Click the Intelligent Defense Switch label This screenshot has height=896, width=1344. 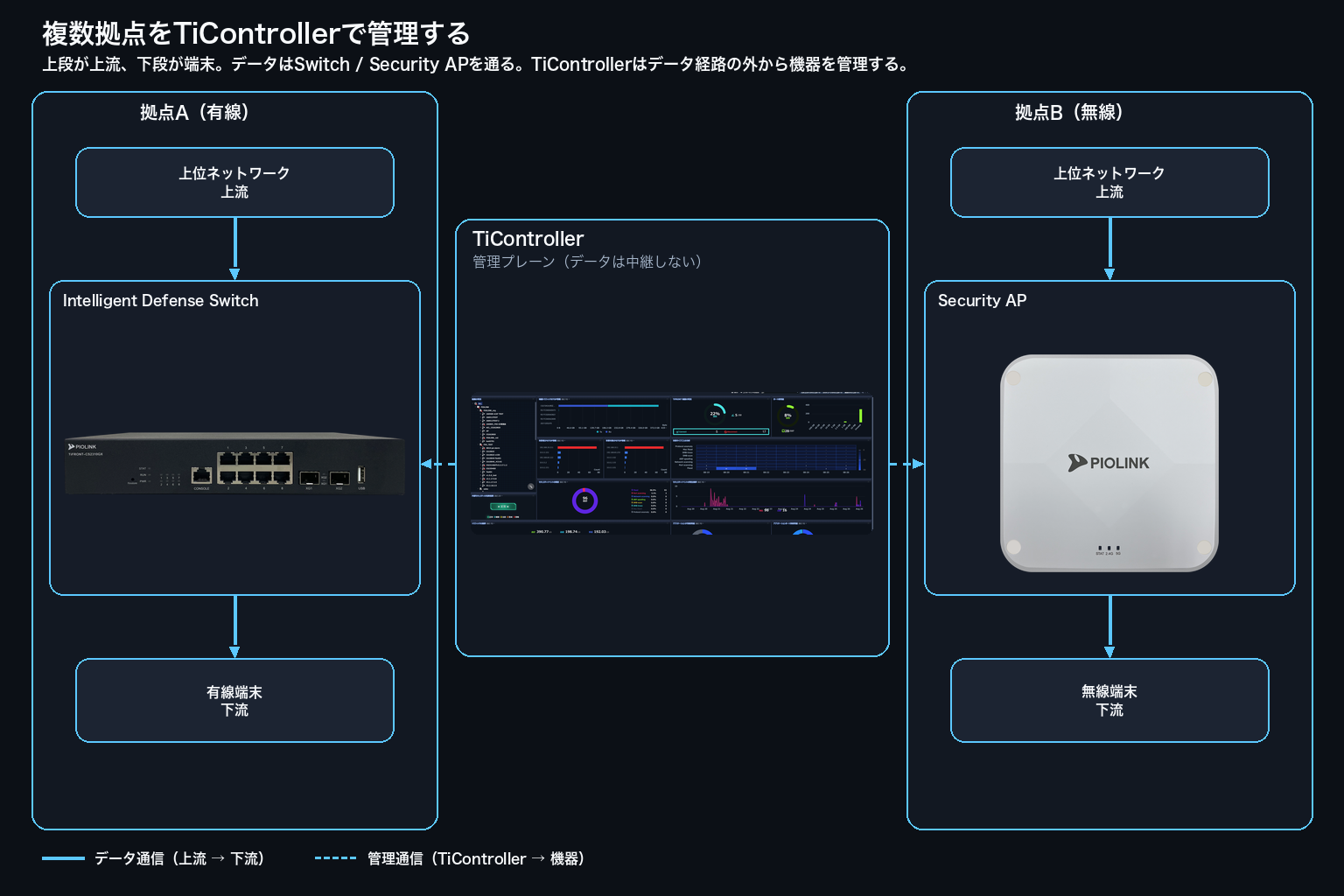pyautogui.click(x=161, y=300)
